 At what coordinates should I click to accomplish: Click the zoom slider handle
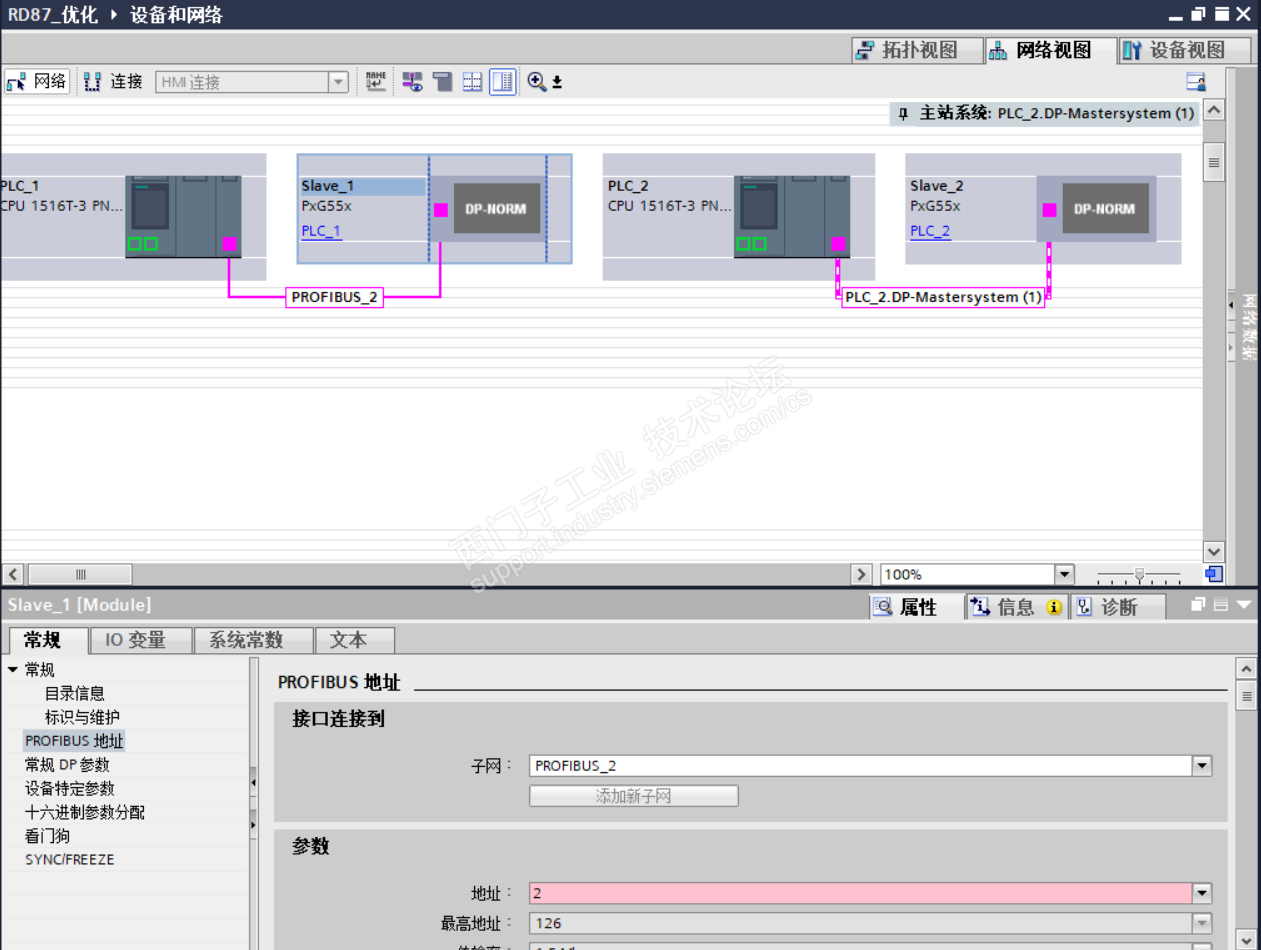point(1139,574)
